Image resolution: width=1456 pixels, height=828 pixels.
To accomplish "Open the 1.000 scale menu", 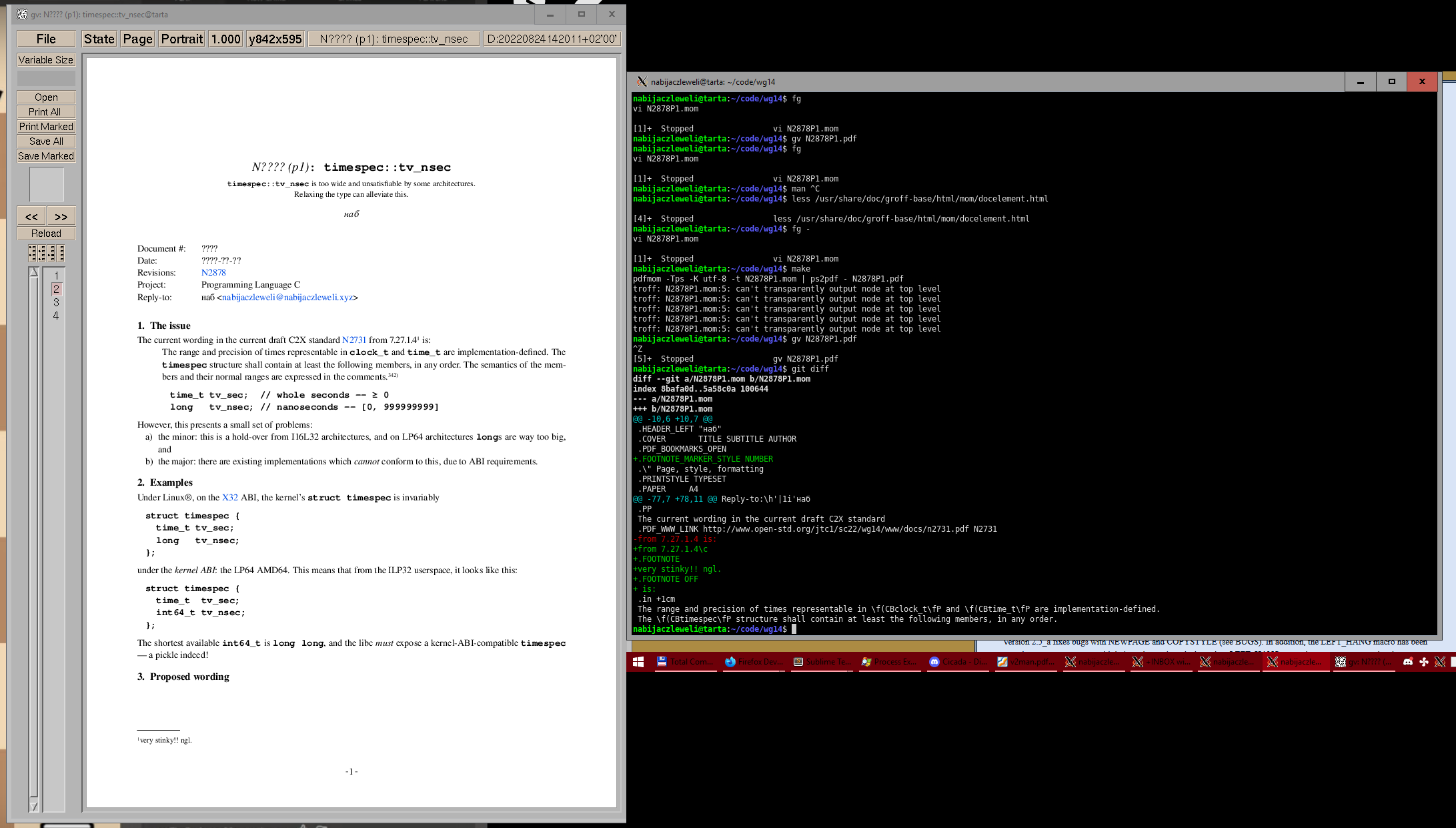I will (x=225, y=39).
